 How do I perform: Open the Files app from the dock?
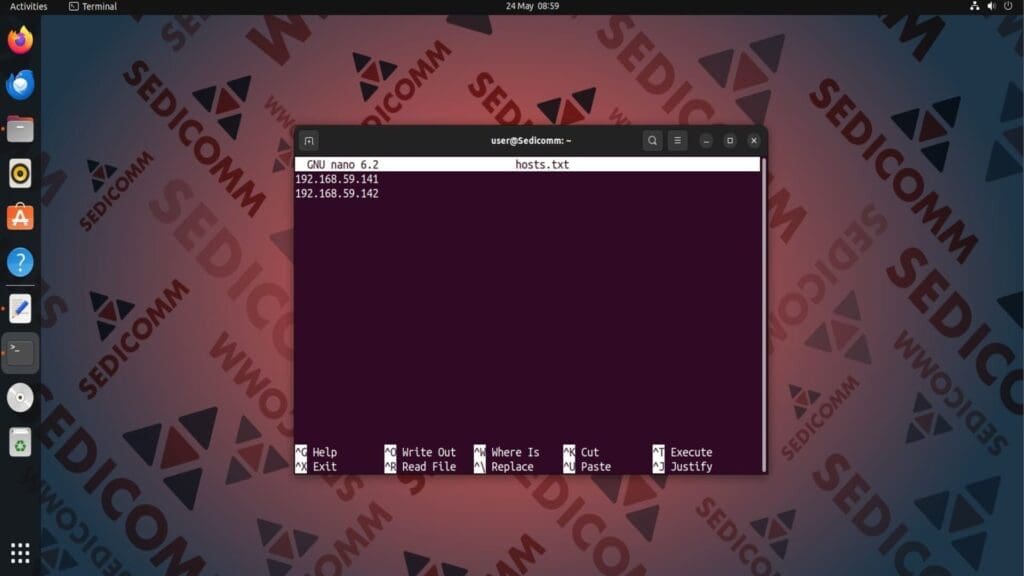tap(20, 128)
